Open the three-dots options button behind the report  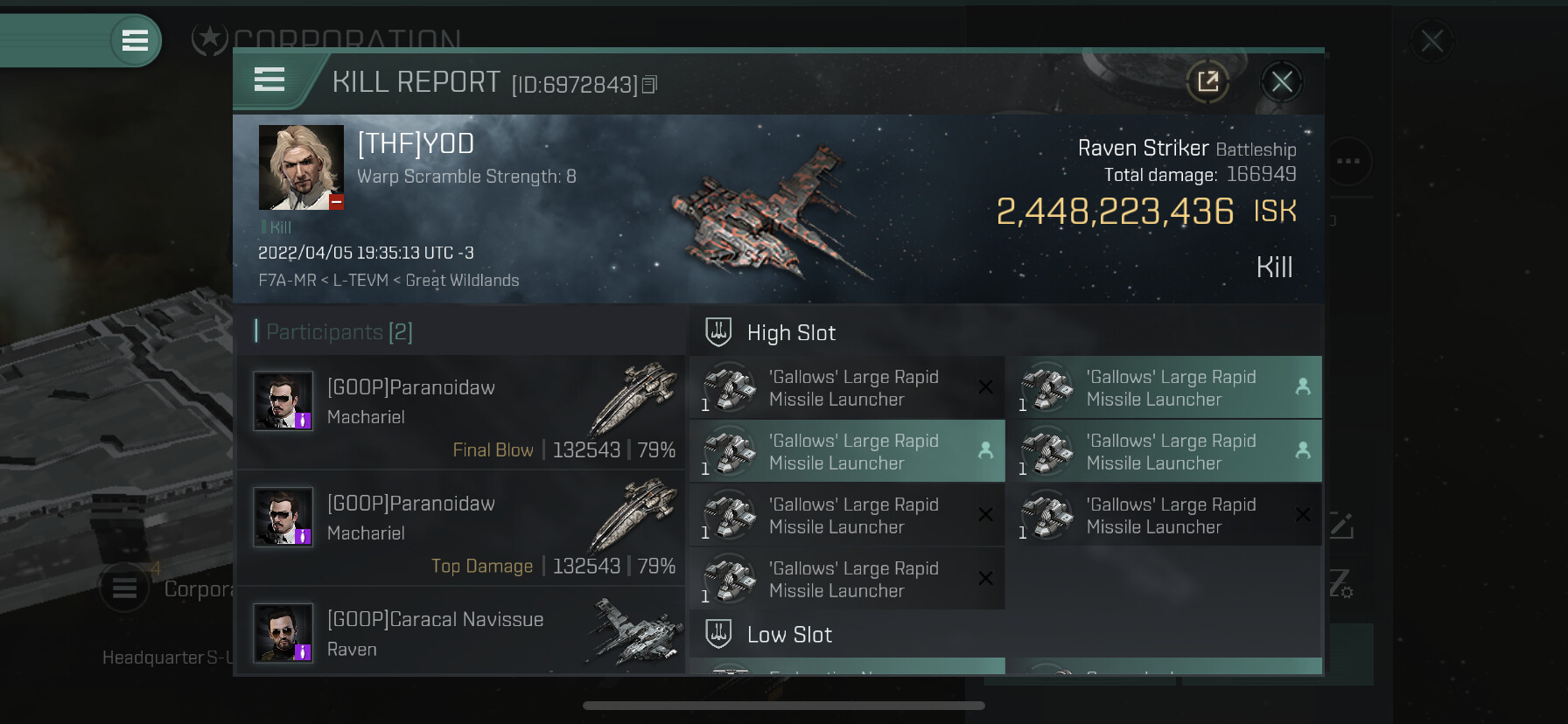click(x=1348, y=161)
